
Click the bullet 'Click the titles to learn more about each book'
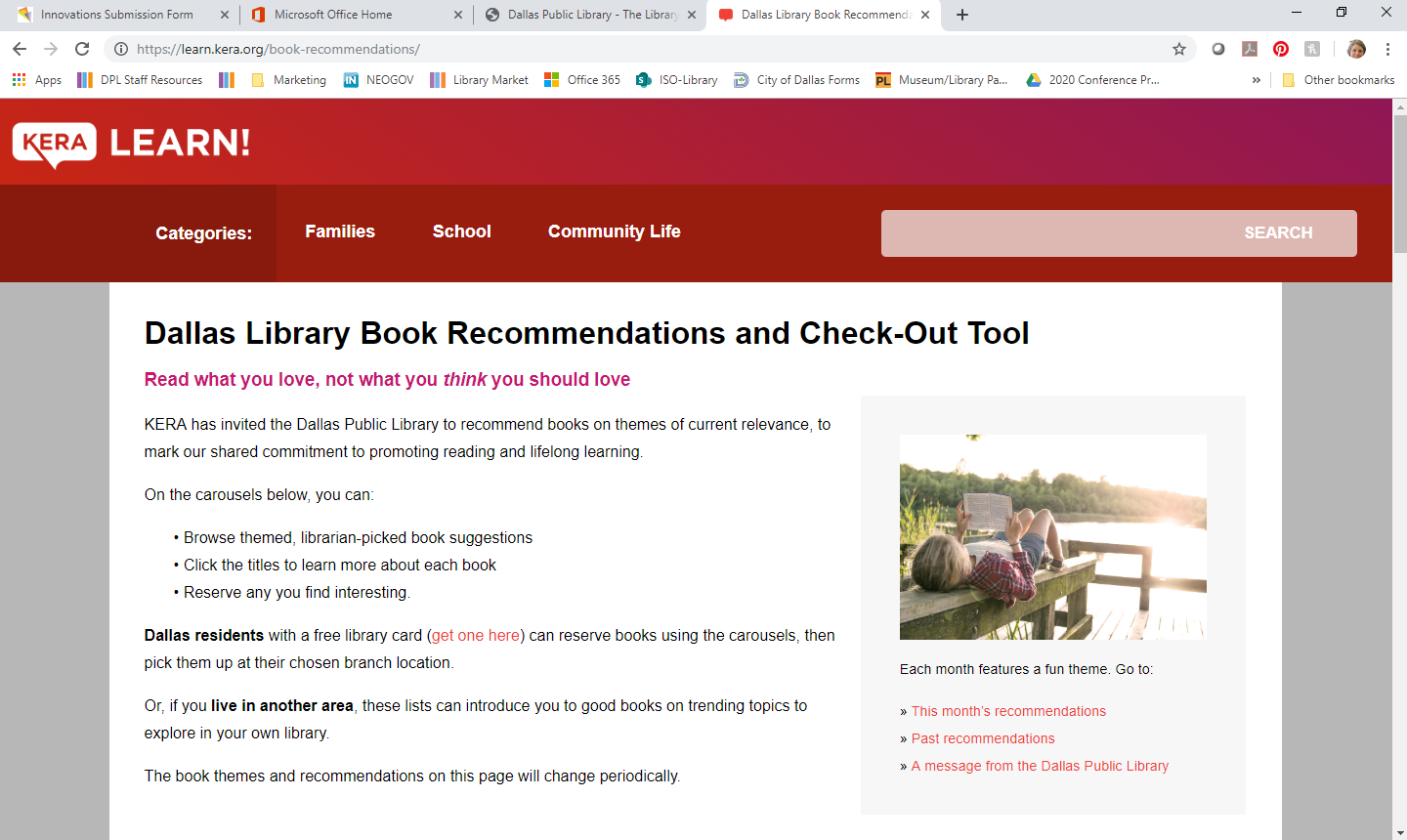coord(340,565)
